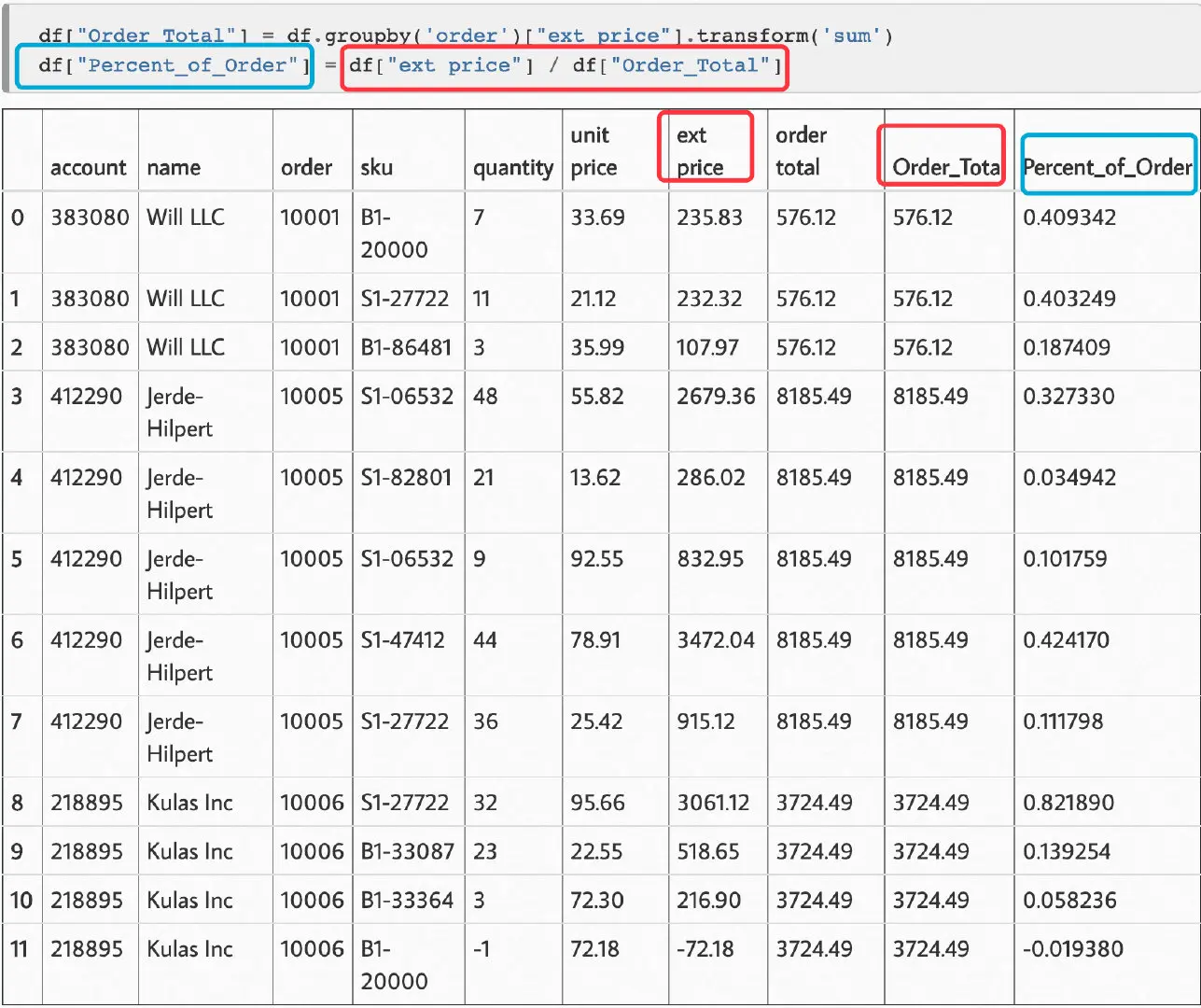Click the 'ext price' column header

[x=700, y=151]
